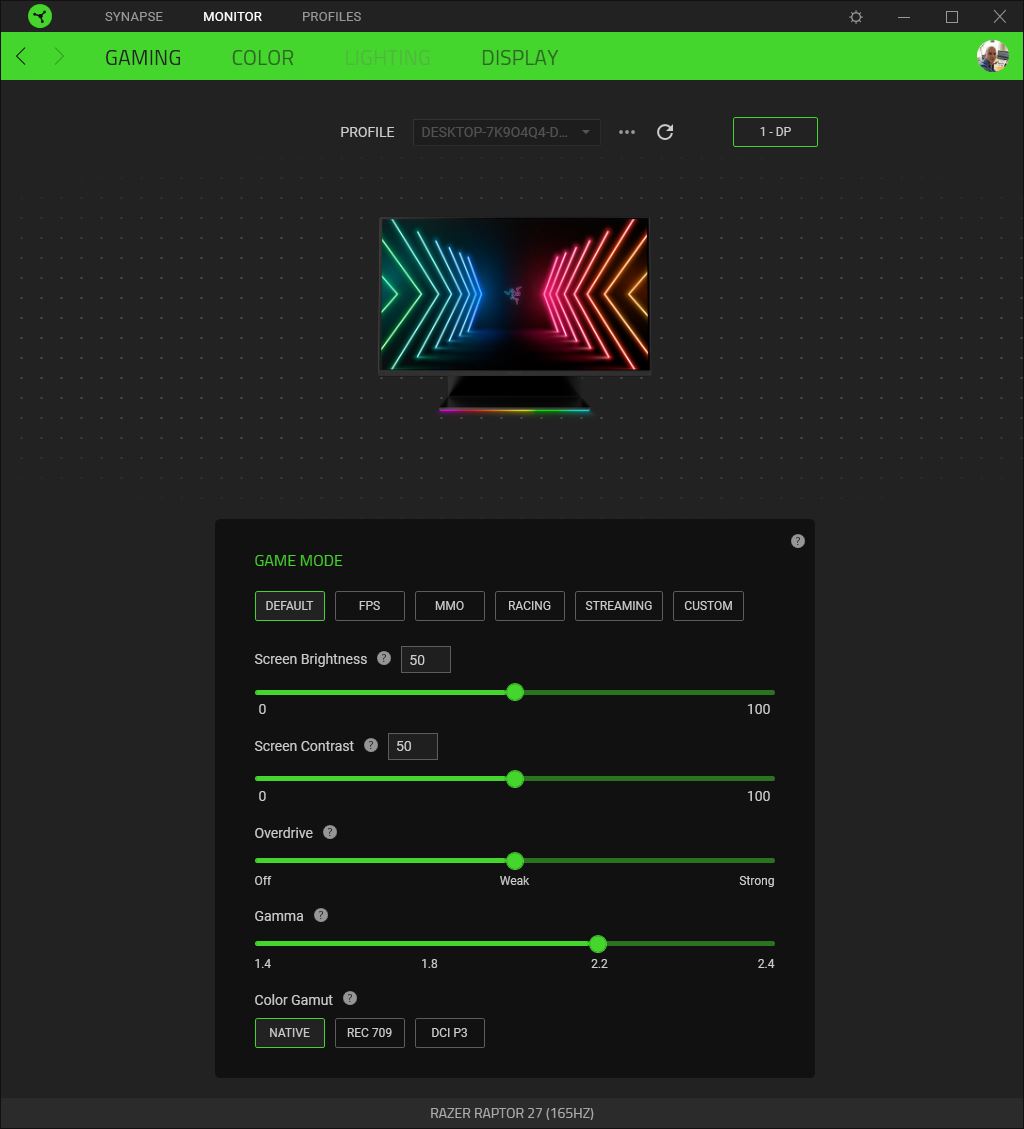
Task: Open the SYNAPSE top tab
Action: 134,17
